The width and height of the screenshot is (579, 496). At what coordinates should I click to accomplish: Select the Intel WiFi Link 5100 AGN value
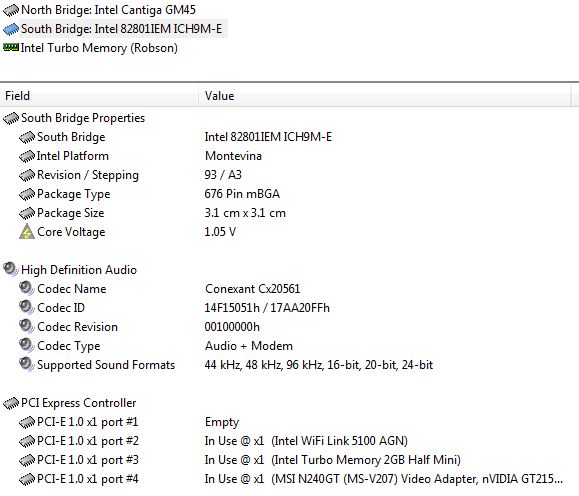tap(306, 441)
